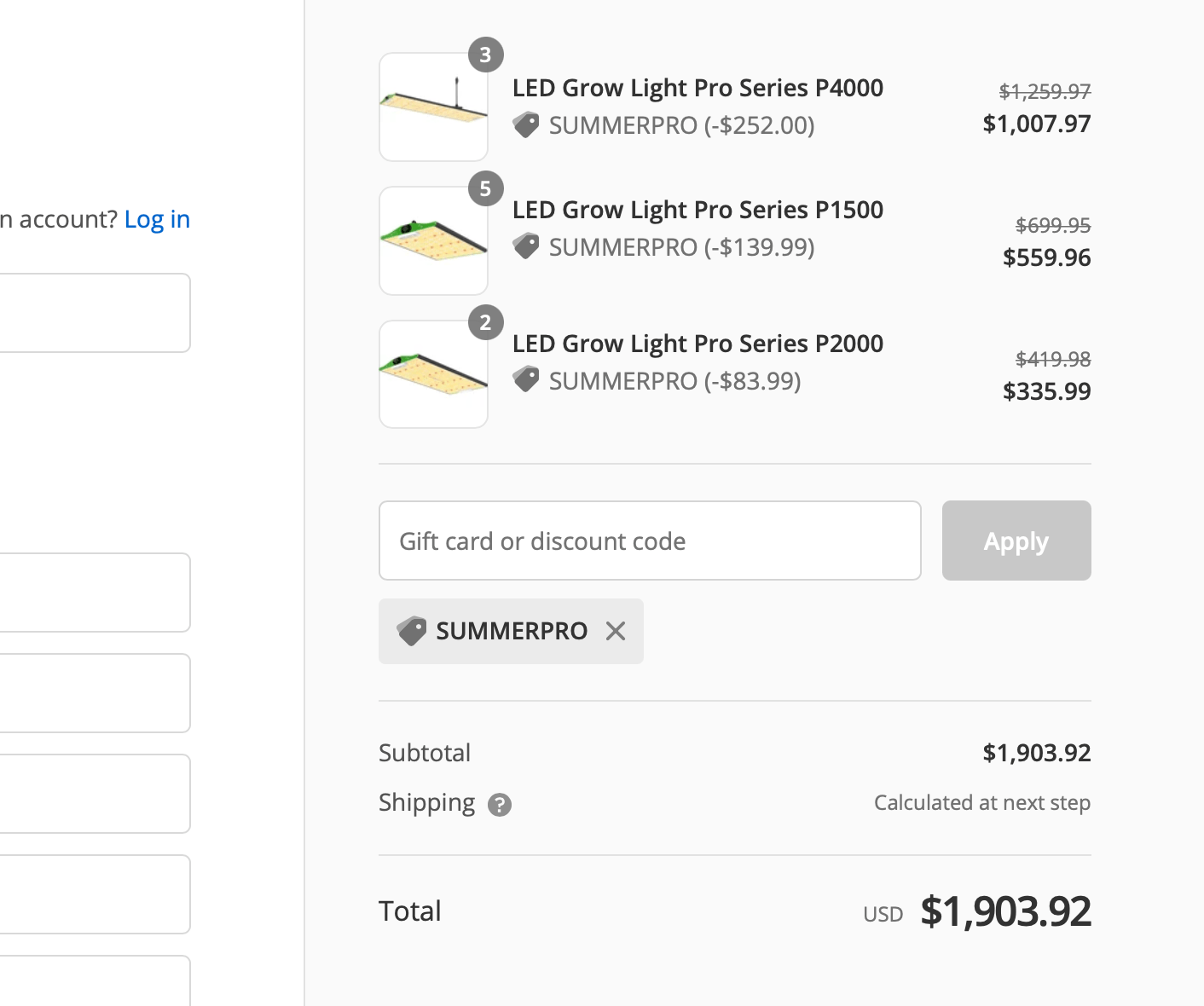Viewport: 1204px width, 1006px height.
Task: Click the discount tag icon under P1500
Action: (526, 247)
